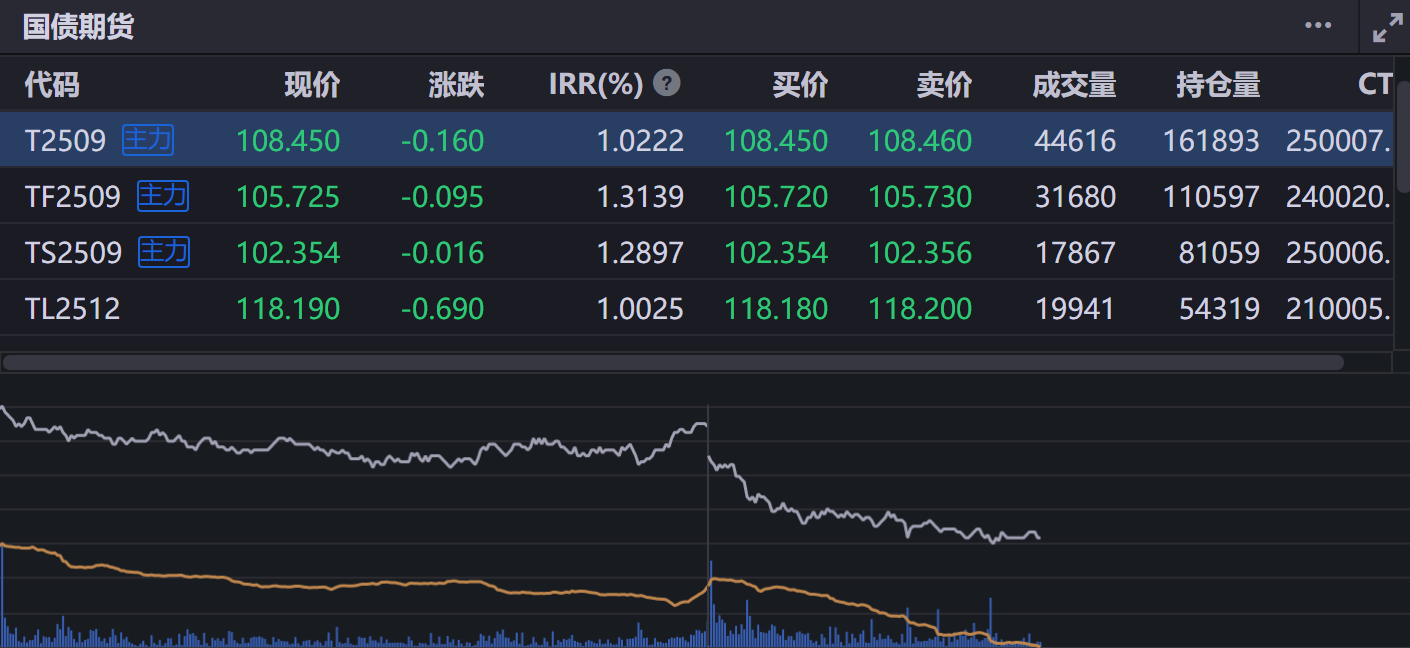Sort by the 涨跌 column header
Screen dimensions: 1410x648
point(456,85)
